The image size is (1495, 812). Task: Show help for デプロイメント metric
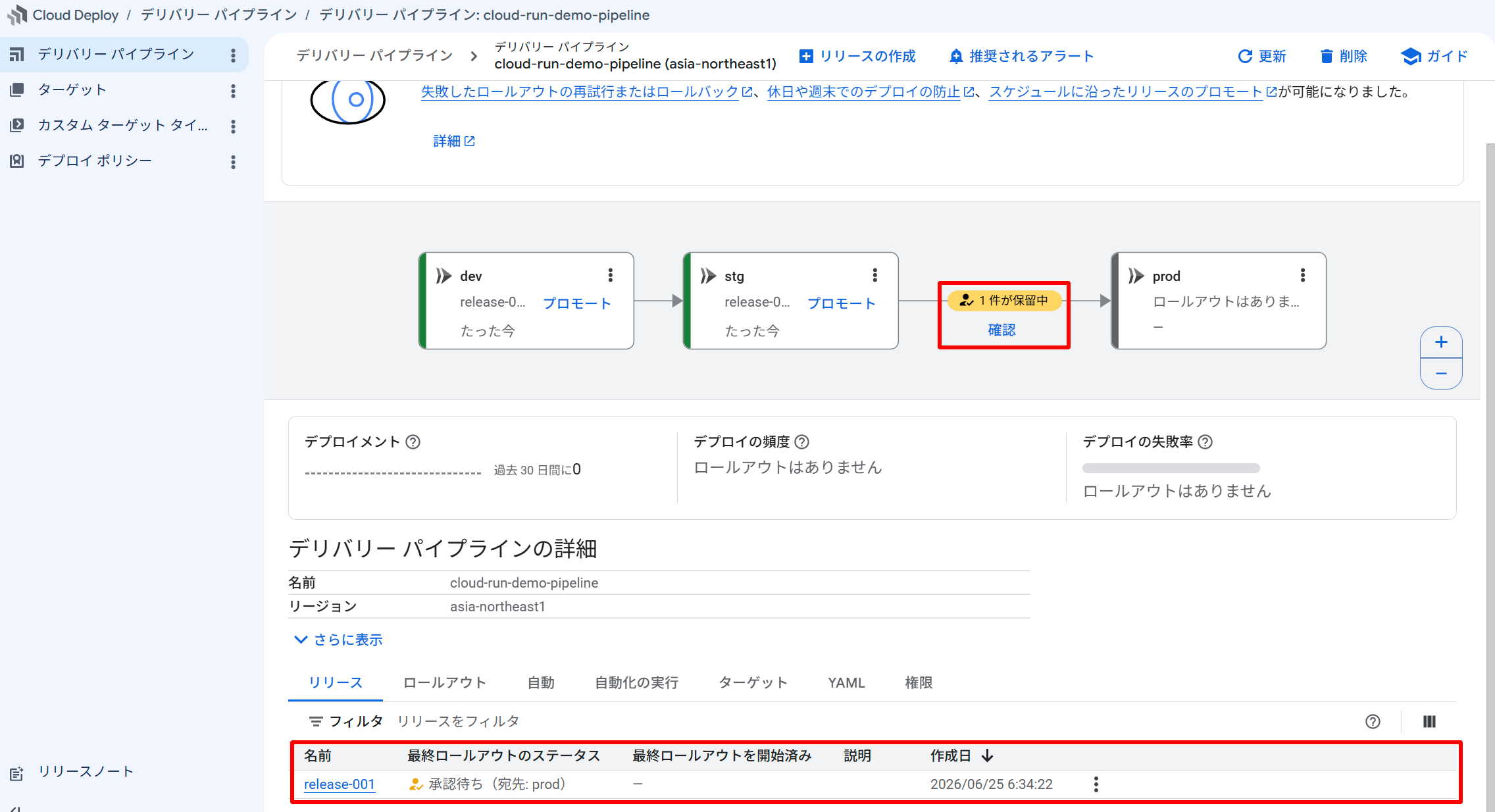click(413, 442)
